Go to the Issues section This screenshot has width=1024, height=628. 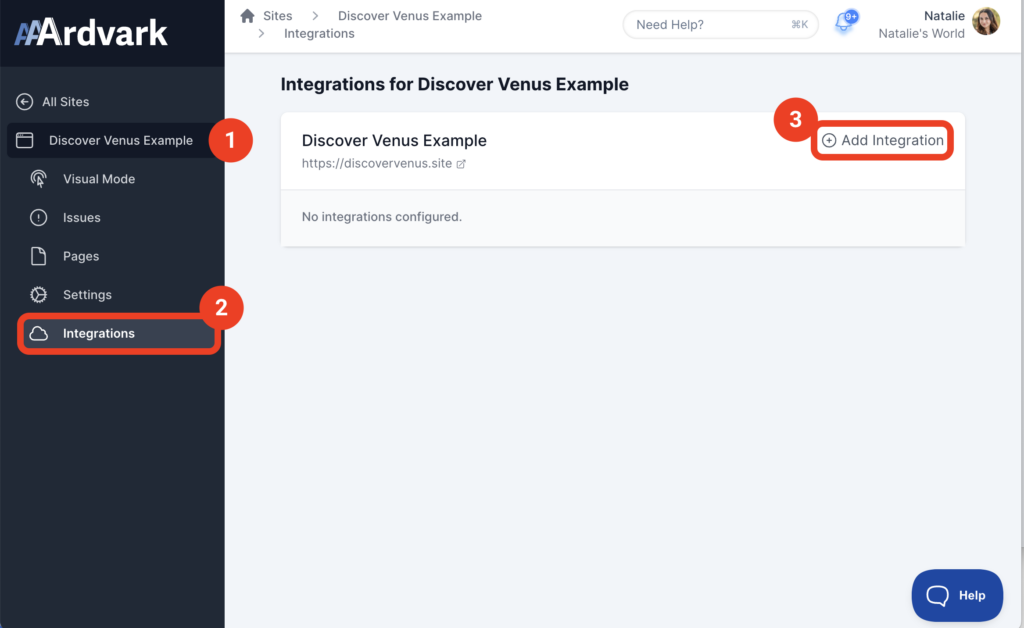click(81, 218)
